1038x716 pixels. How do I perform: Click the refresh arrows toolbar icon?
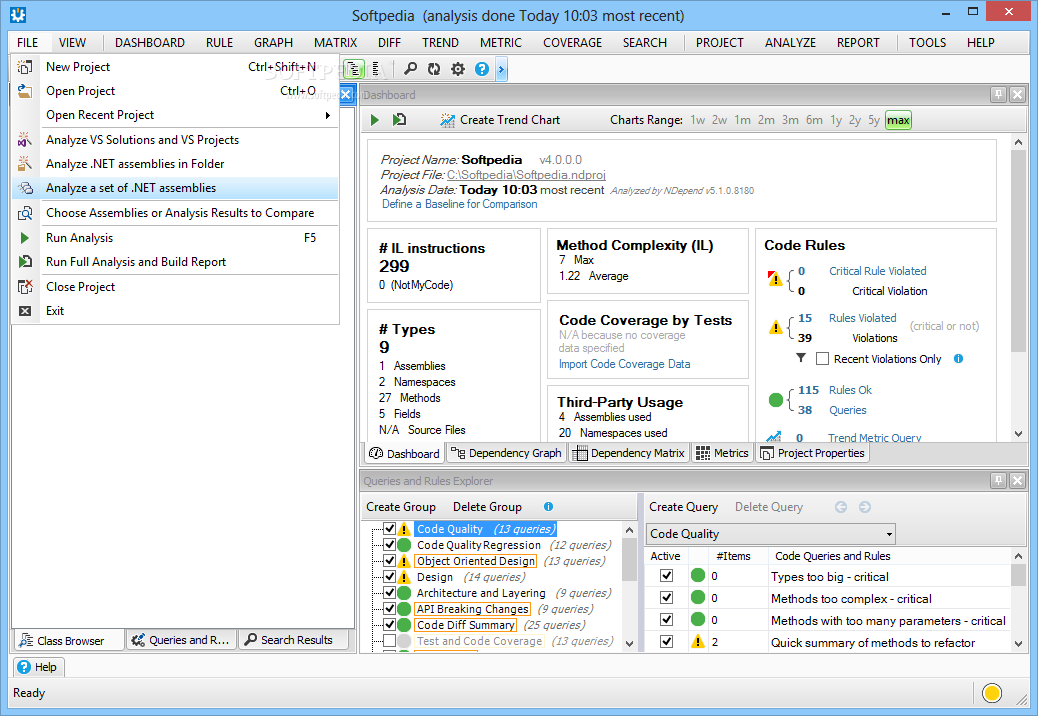click(434, 69)
